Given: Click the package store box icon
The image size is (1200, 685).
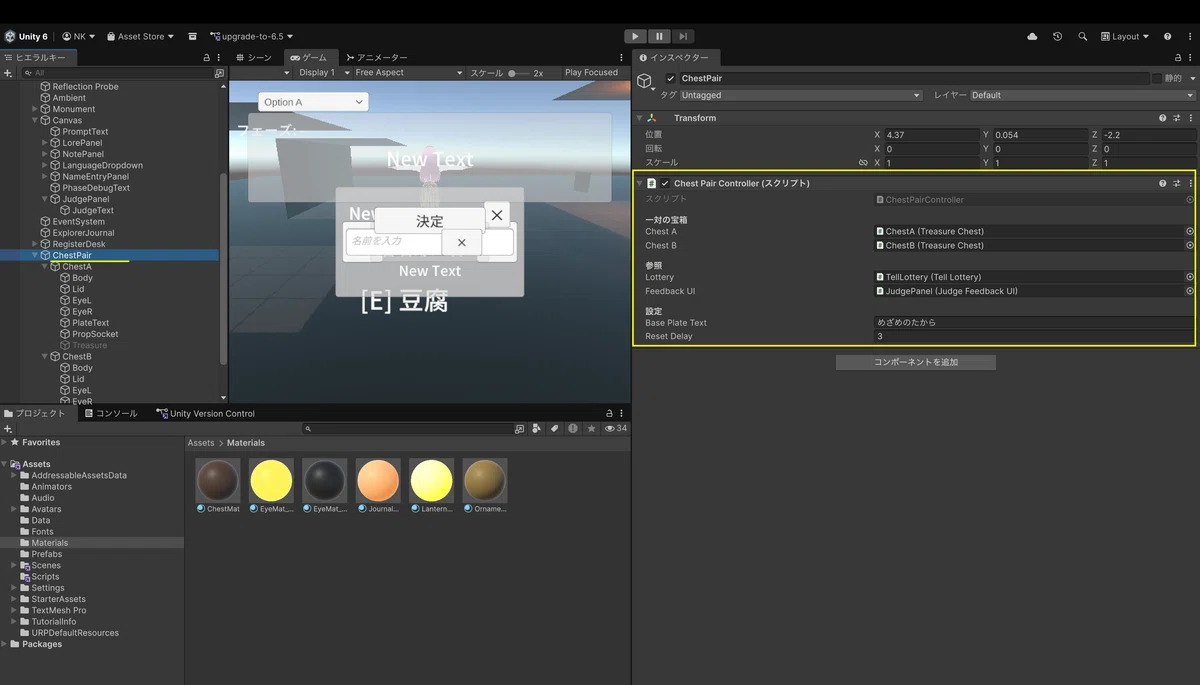Looking at the screenshot, I should tap(192, 36).
